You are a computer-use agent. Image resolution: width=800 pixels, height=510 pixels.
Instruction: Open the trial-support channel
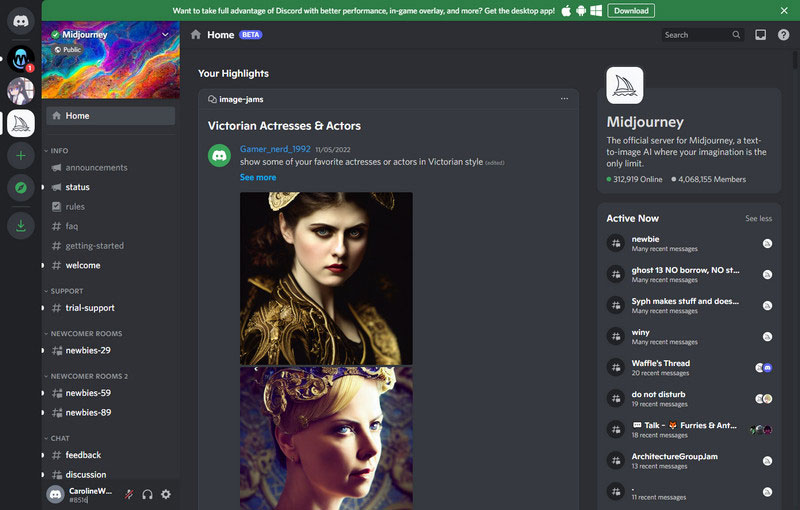[110, 308]
